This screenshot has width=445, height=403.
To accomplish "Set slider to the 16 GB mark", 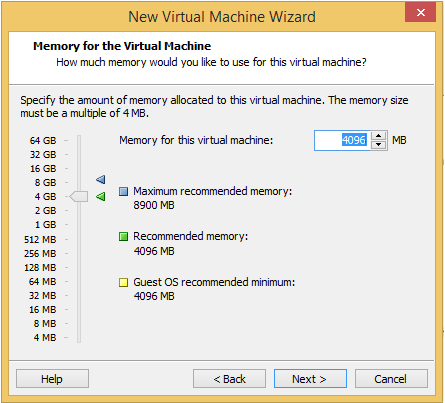I will pyautogui.click(x=79, y=169).
